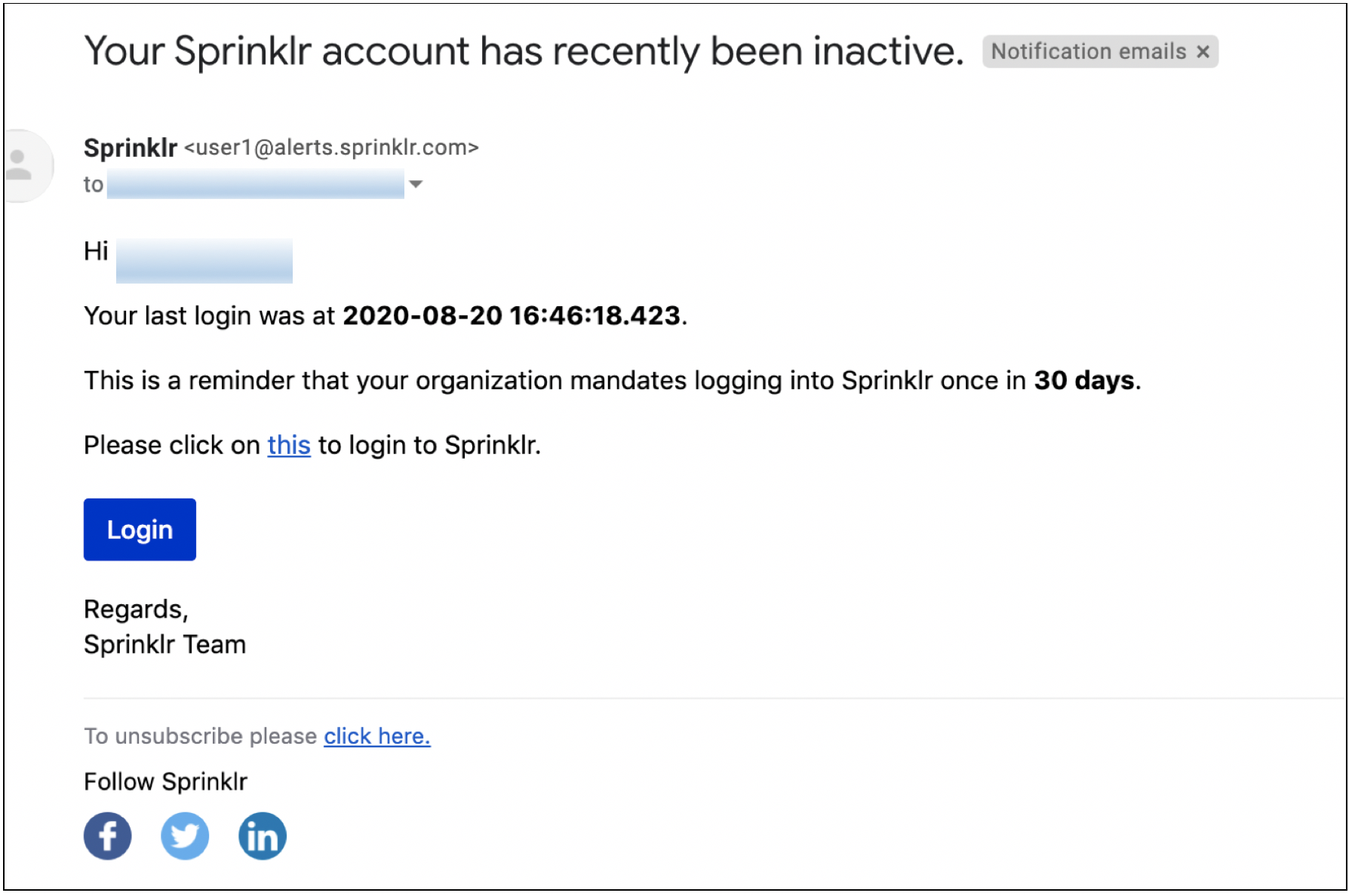Follow the 'this' login link
Image resolution: width=1349 pixels, height=896 pixels.
pyautogui.click(x=289, y=445)
